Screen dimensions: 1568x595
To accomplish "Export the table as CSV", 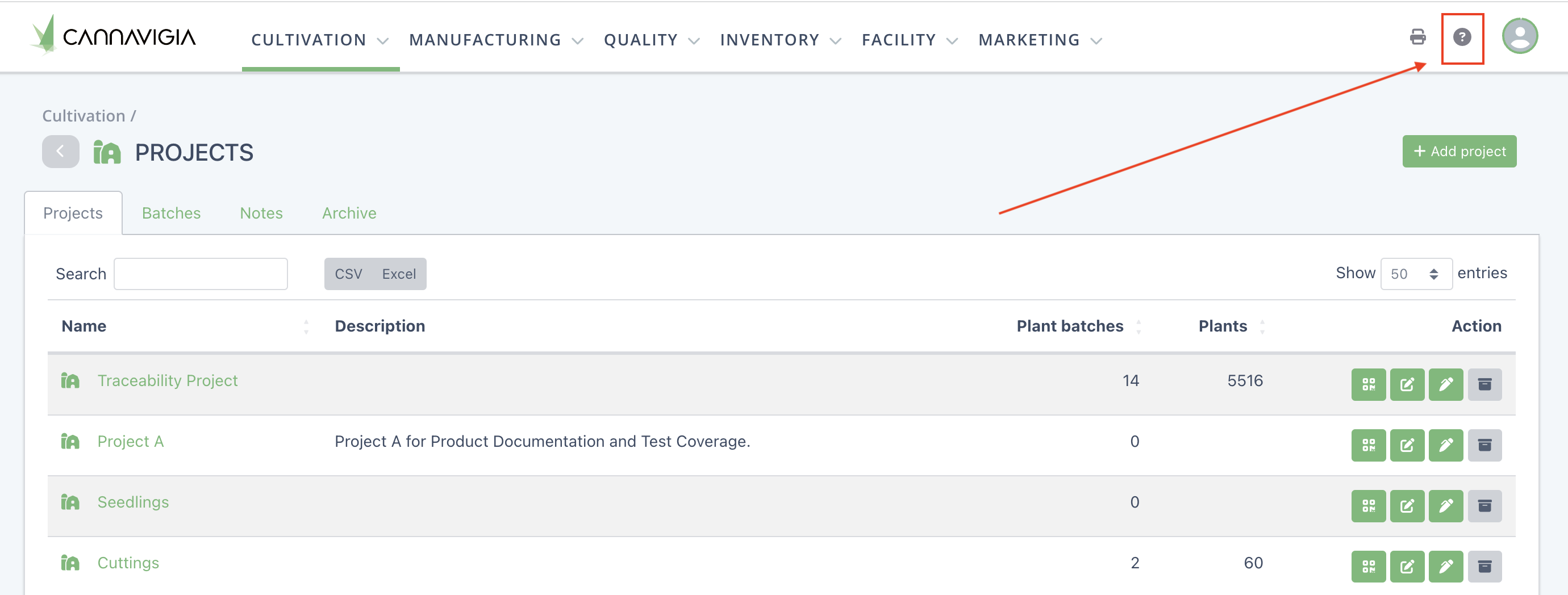I will click(348, 274).
